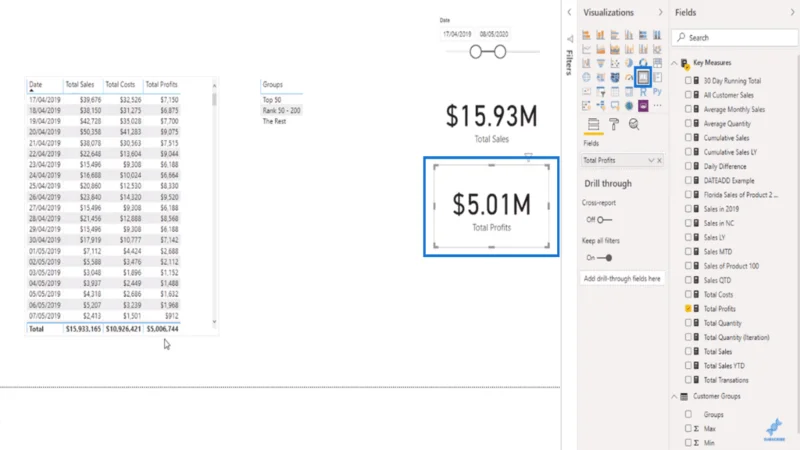Image resolution: width=800 pixels, height=450 pixels.
Task: Select the Donut chart visual
Action: 643,63
